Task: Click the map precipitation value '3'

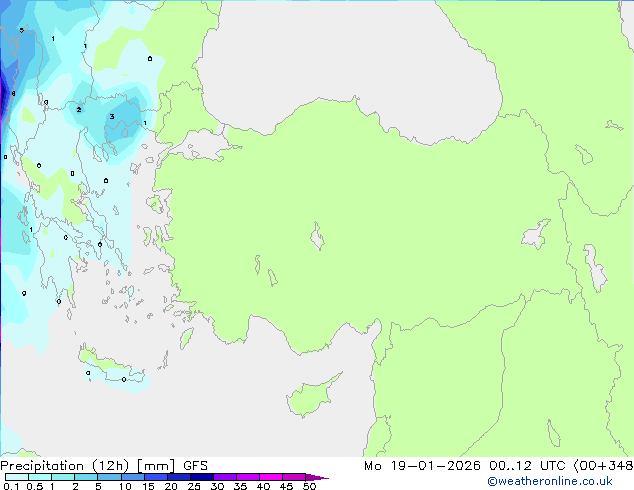Action: 112,116
